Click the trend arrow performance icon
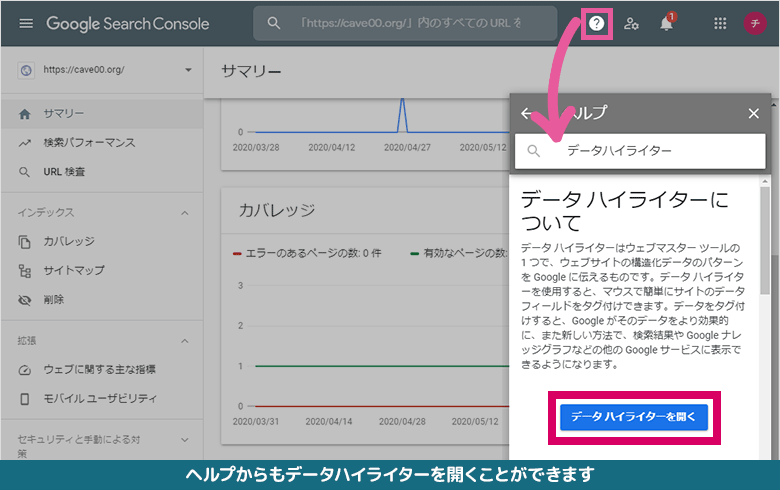780x490 pixels. pyautogui.click(x=24, y=143)
